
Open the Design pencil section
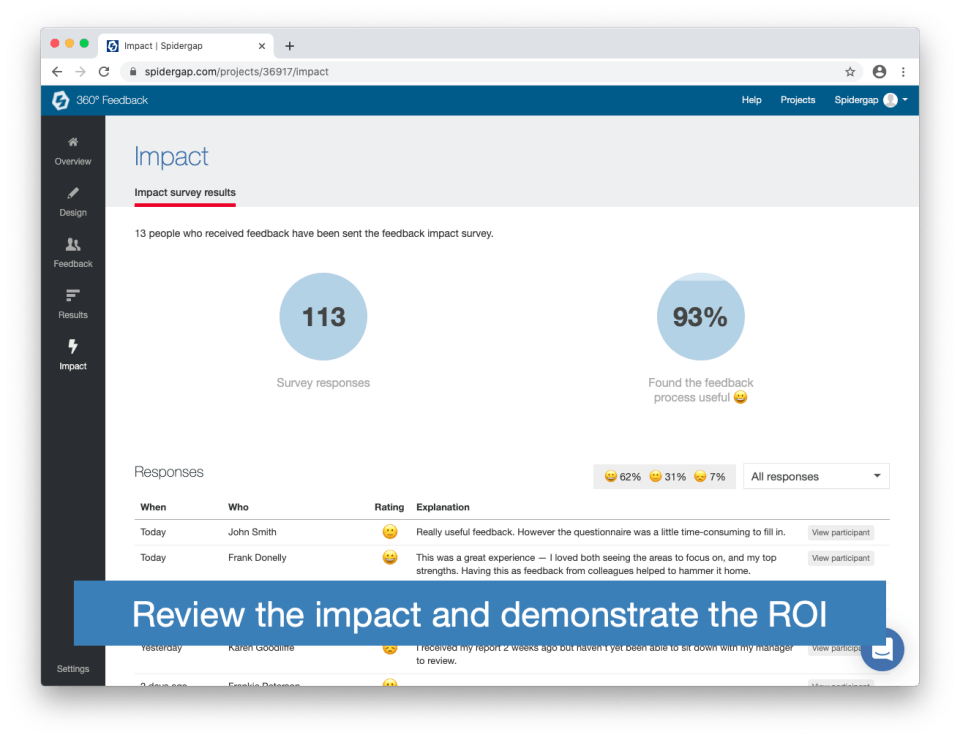[73, 202]
